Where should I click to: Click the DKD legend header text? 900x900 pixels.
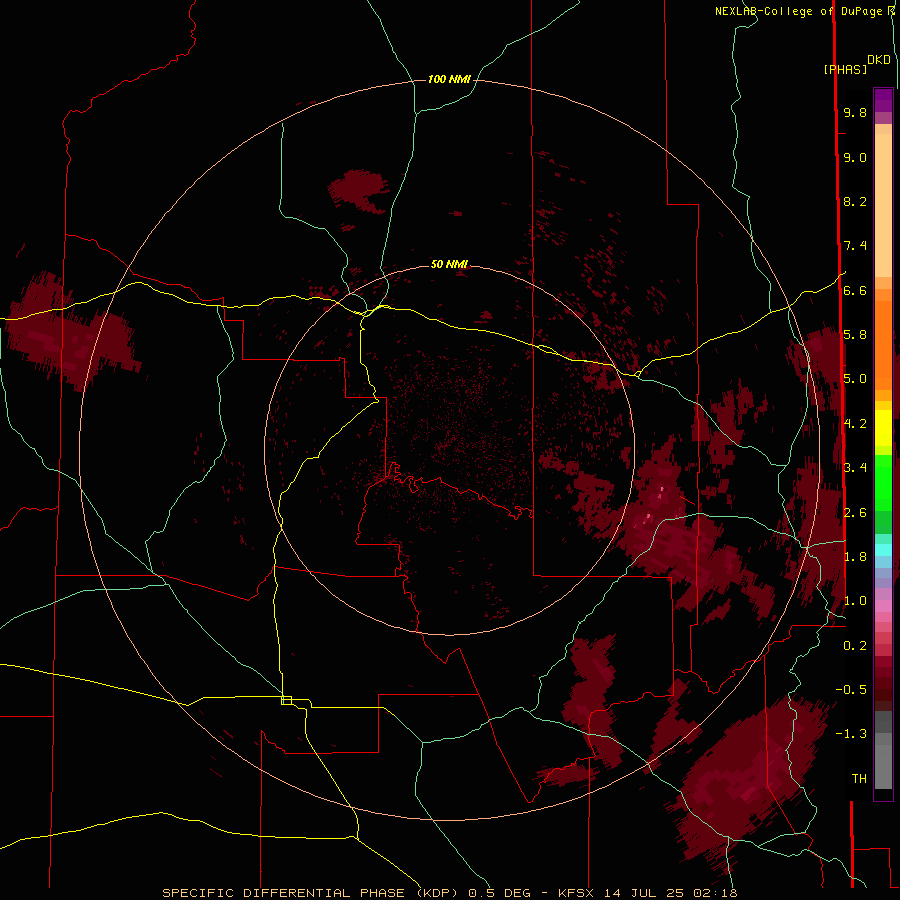click(879, 60)
